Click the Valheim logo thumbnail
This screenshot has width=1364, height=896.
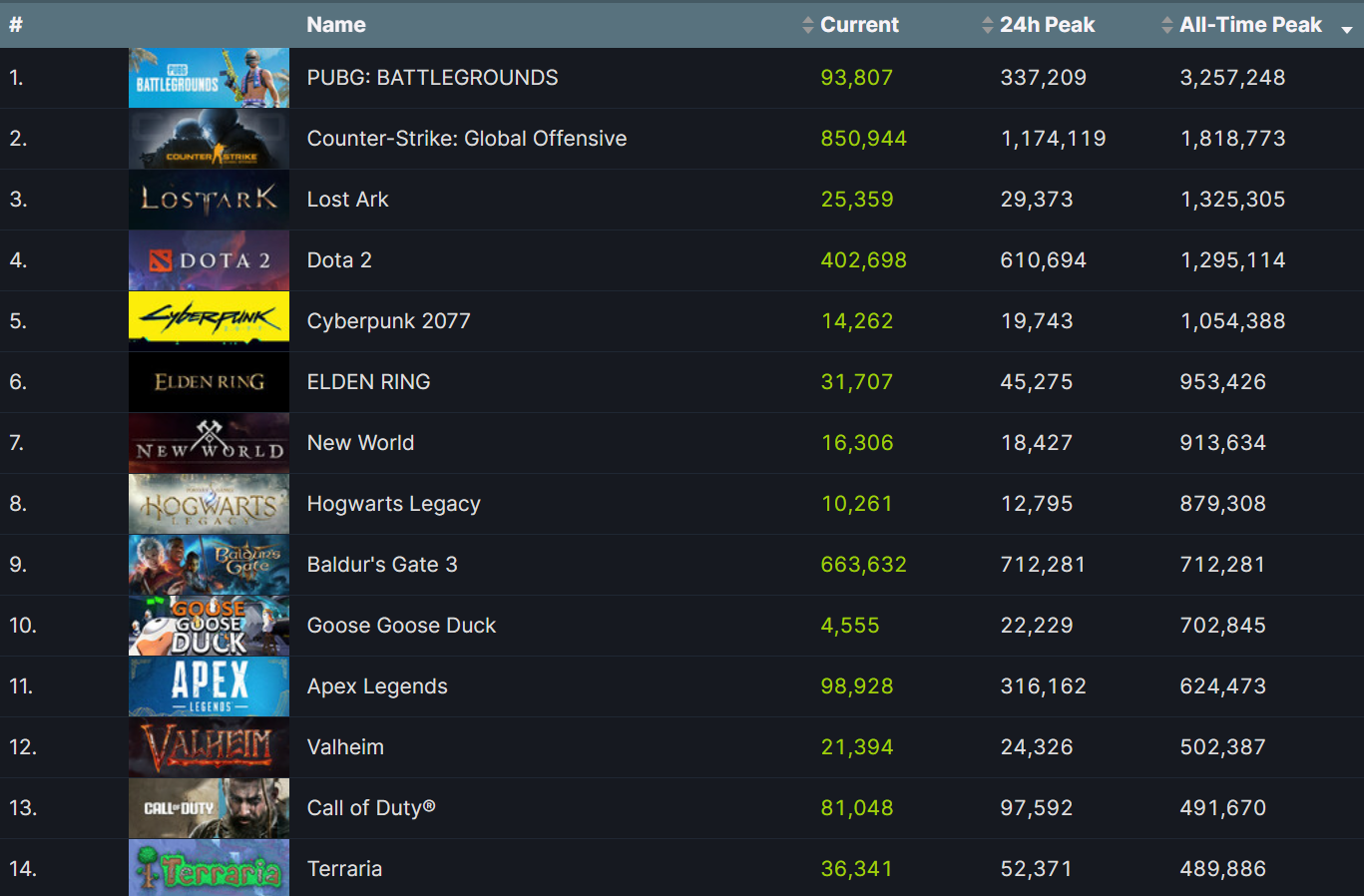[209, 747]
